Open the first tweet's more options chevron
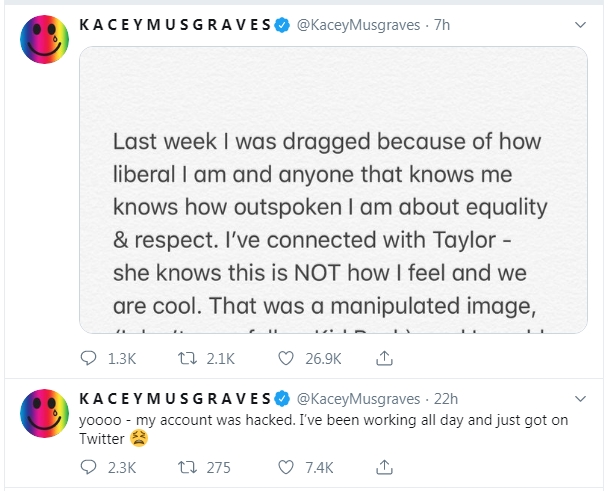609x491 pixels. click(582, 25)
